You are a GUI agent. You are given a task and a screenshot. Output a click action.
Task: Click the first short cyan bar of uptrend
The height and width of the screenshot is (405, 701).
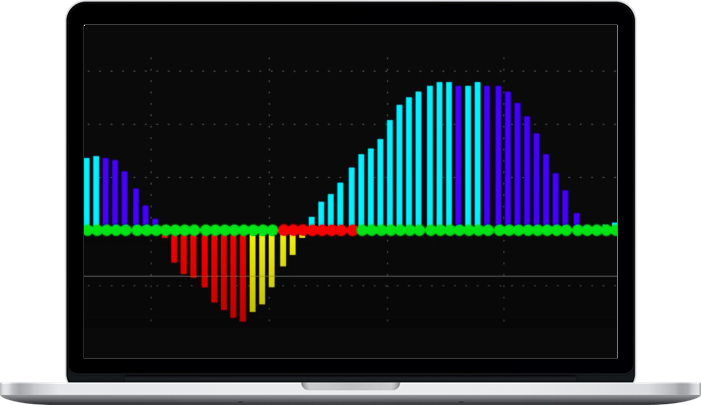pyautogui.click(x=311, y=221)
